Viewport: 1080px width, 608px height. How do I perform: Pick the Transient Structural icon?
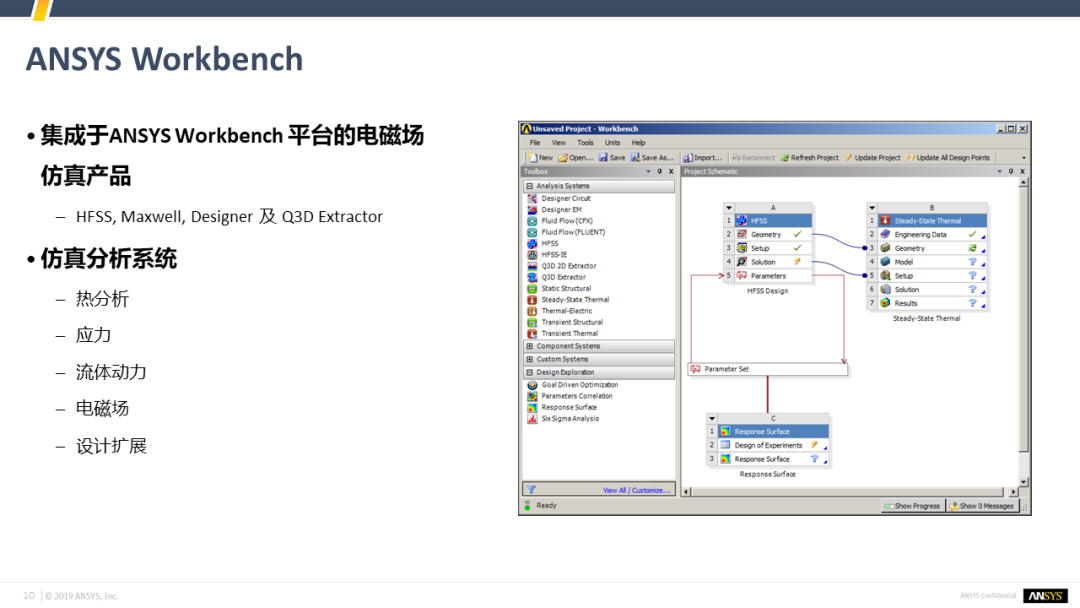click(x=532, y=322)
